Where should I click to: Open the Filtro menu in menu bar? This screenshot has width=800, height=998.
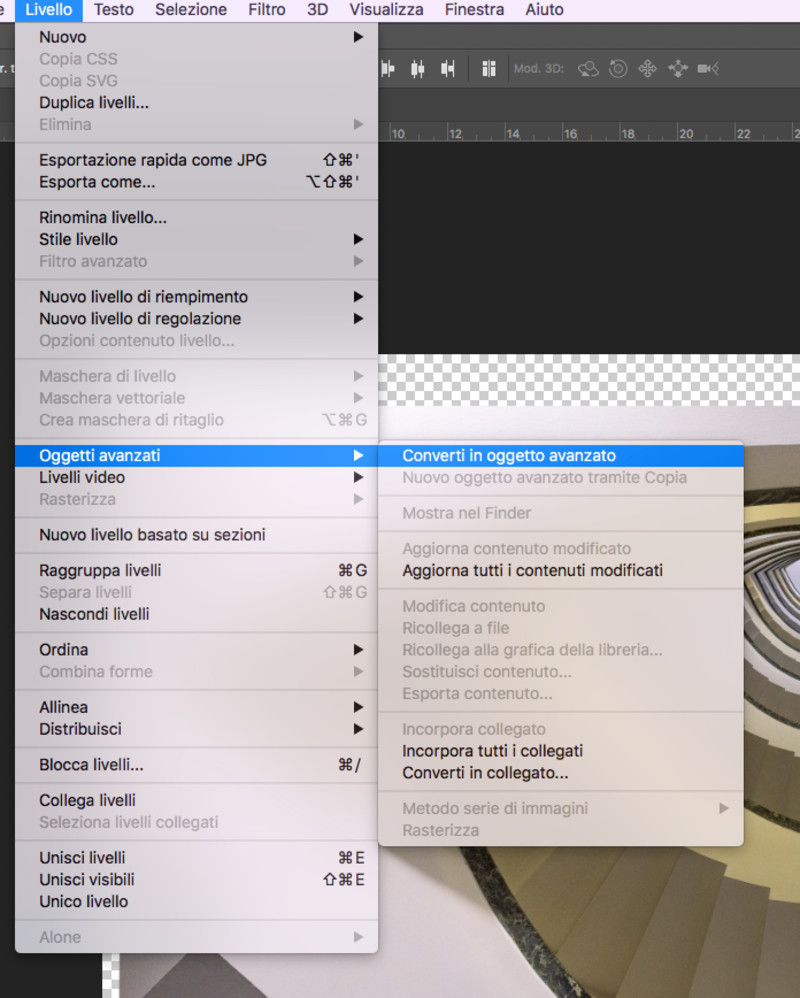(266, 10)
